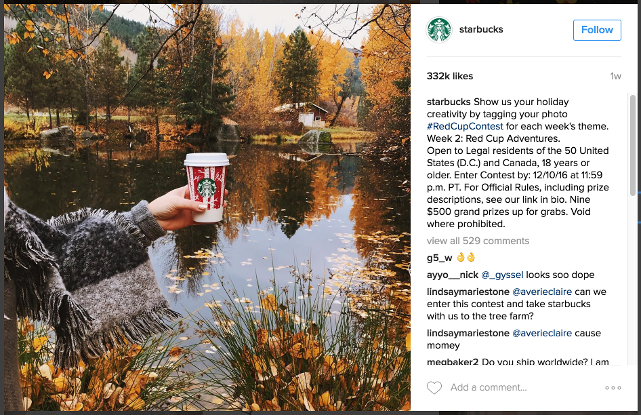Click starbucks username in the caption

[447, 102]
